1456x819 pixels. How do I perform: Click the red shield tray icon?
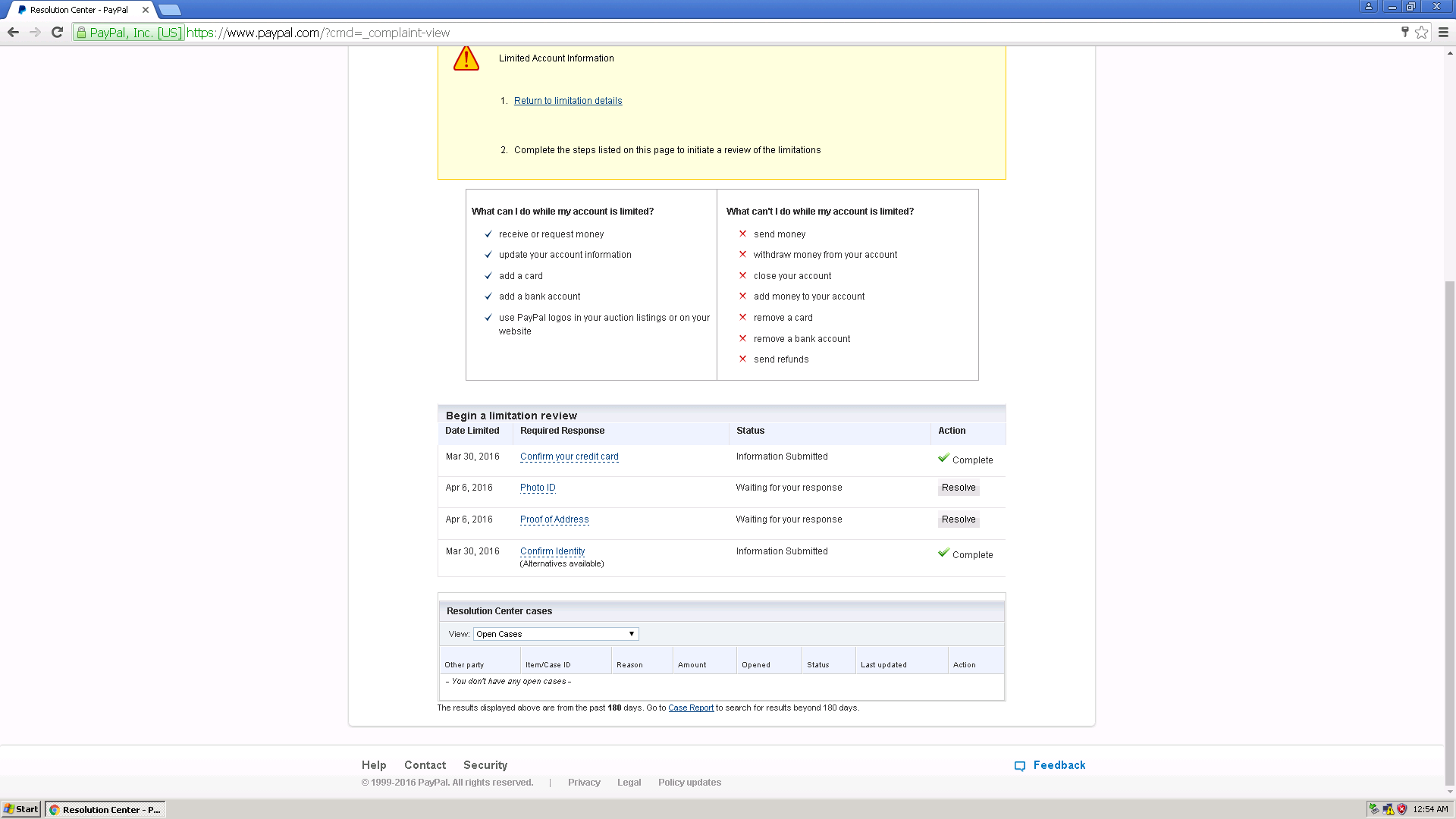coord(1401,809)
